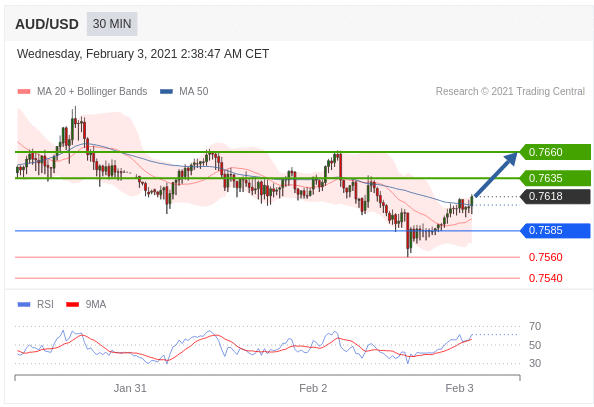The height and width of the screenshot is (407, 594).
Task: Click the Jan 31 date axis label
Action: point(130,388)
